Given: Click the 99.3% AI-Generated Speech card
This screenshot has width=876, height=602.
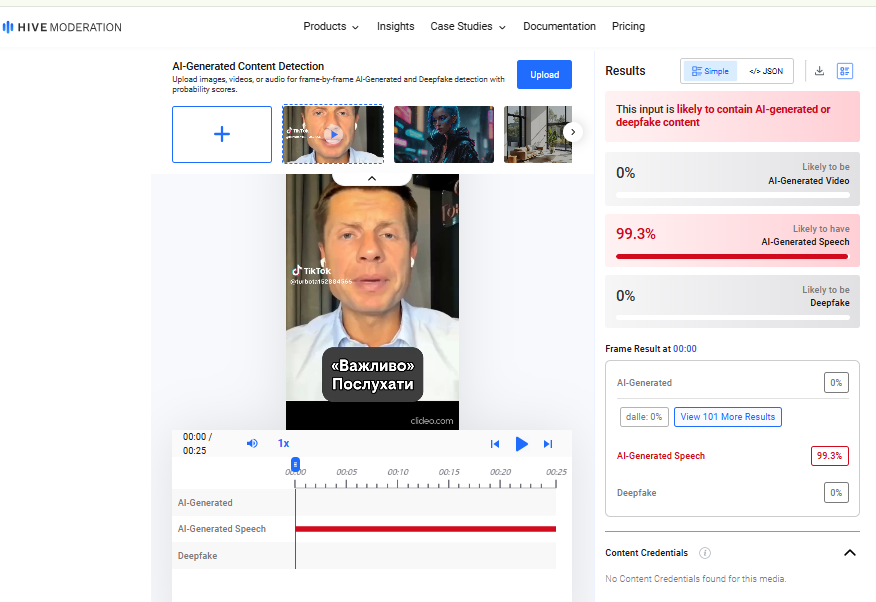Looking at the screenshot, I should pos(732,240).
